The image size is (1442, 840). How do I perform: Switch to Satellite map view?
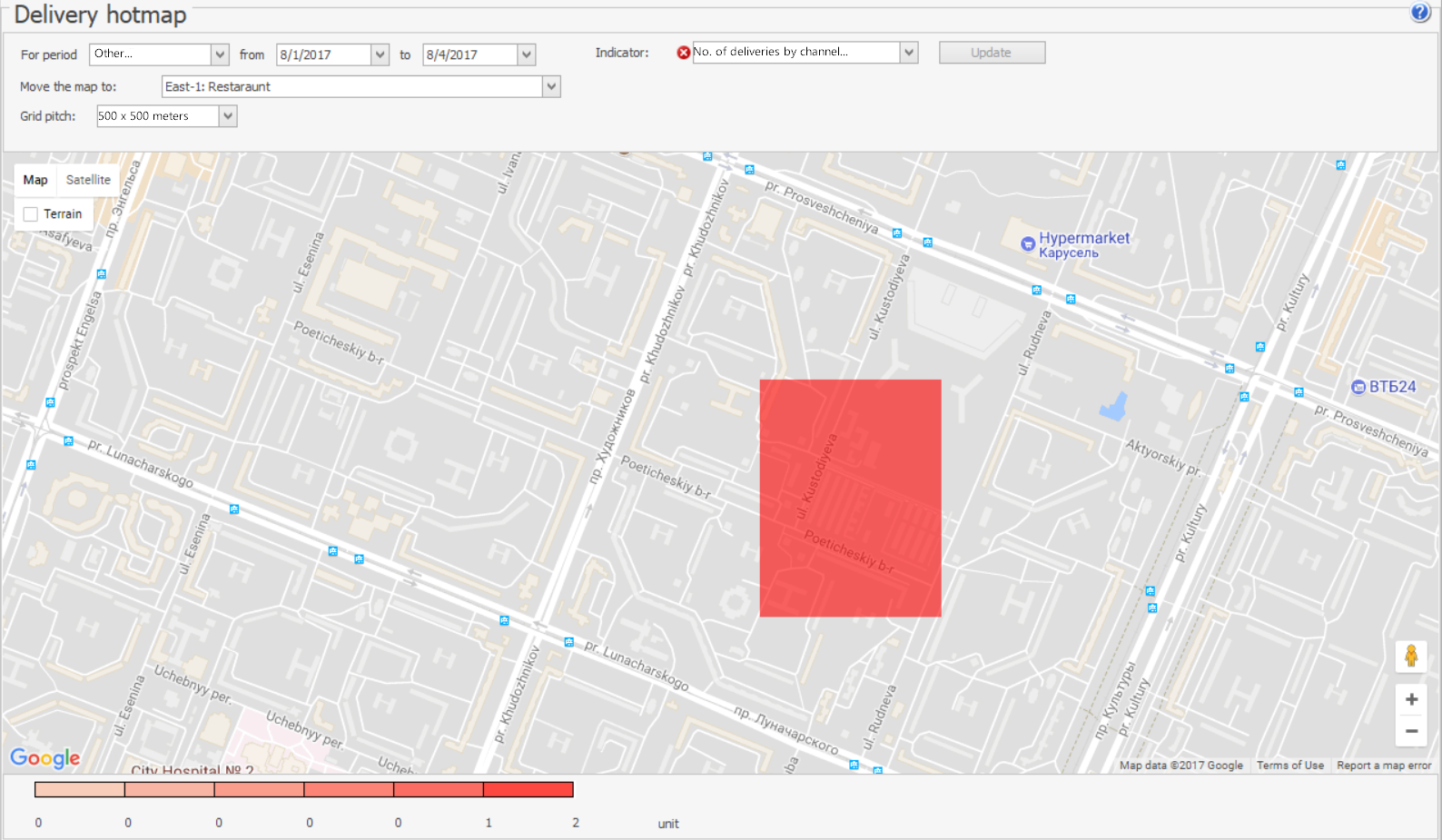(x=88, y=180)
